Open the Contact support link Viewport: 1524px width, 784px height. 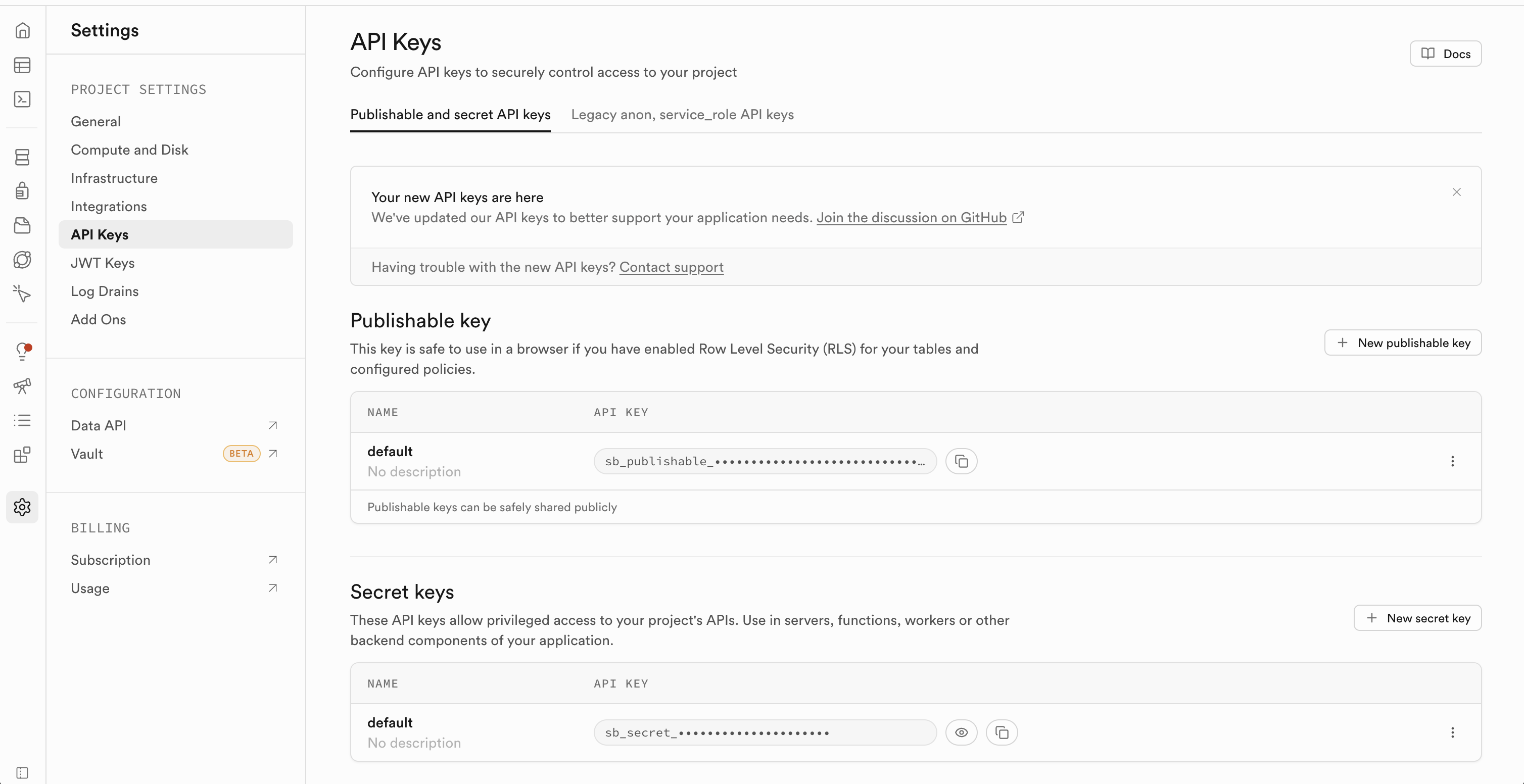(x=671, y=267)
